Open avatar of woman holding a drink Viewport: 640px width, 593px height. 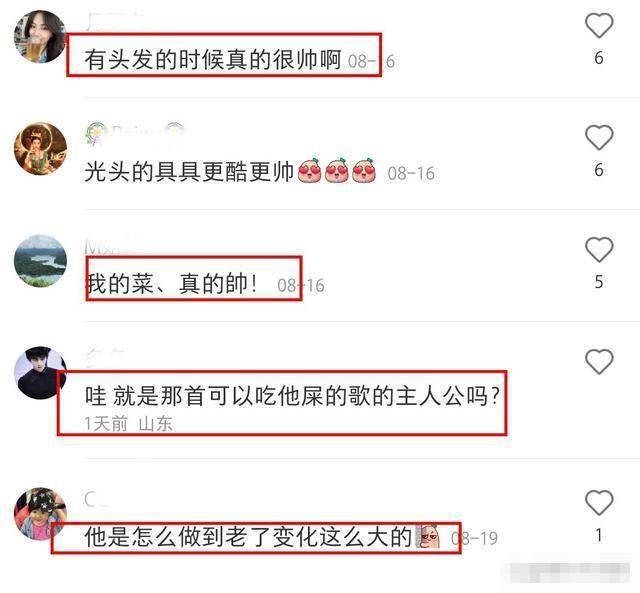tap(40, 36)
